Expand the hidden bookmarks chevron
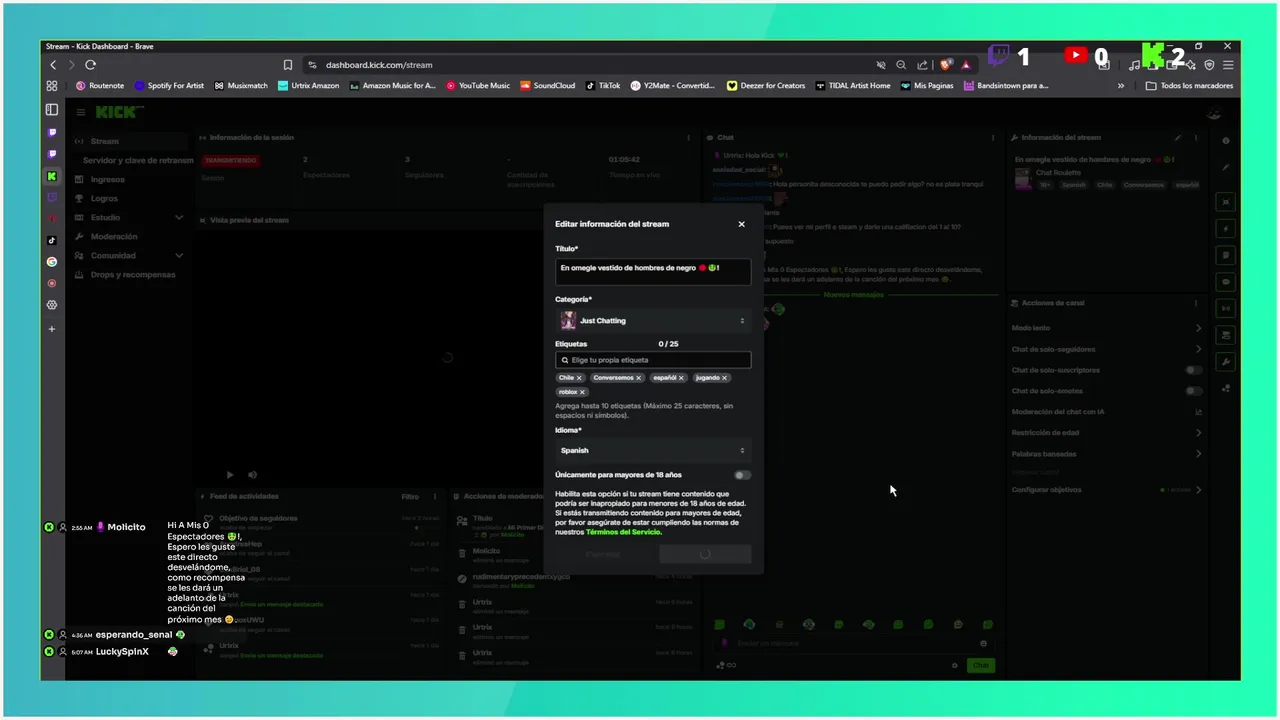This screenshot has width=1280, height=720. 1121,86
